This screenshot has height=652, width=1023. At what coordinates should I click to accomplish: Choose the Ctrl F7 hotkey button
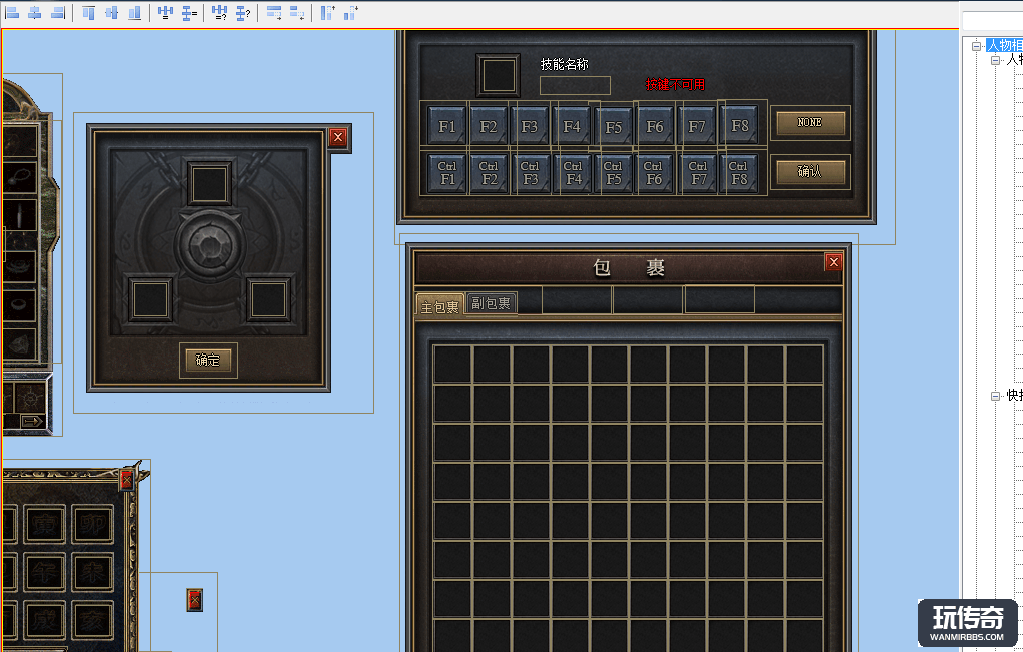coord(698,173)
